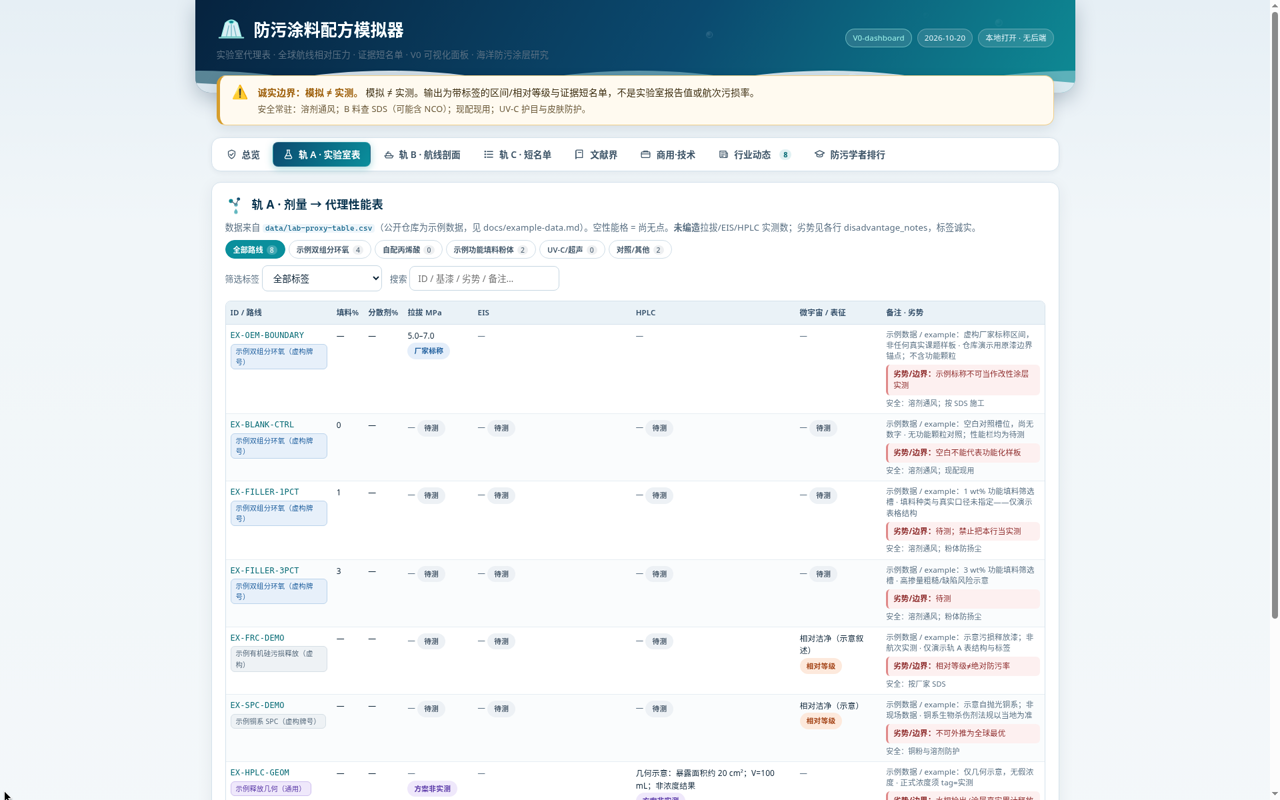1280x800 pixels.
Task: Toggle the 对照/其他 filter chip
Action: pos(640,250)
